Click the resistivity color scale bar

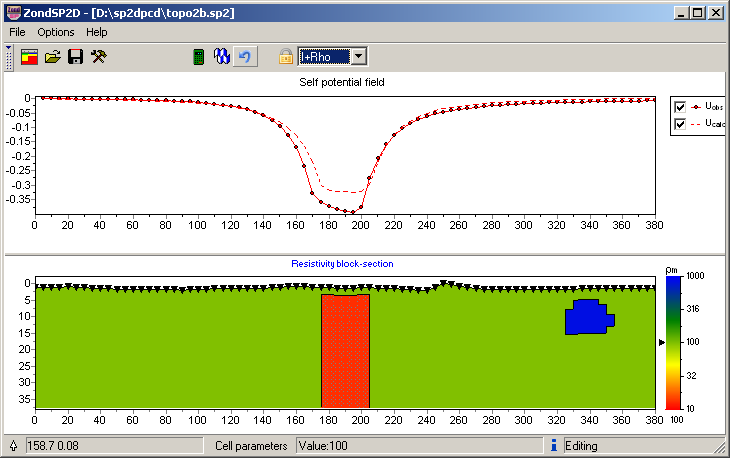click(674, 340)
